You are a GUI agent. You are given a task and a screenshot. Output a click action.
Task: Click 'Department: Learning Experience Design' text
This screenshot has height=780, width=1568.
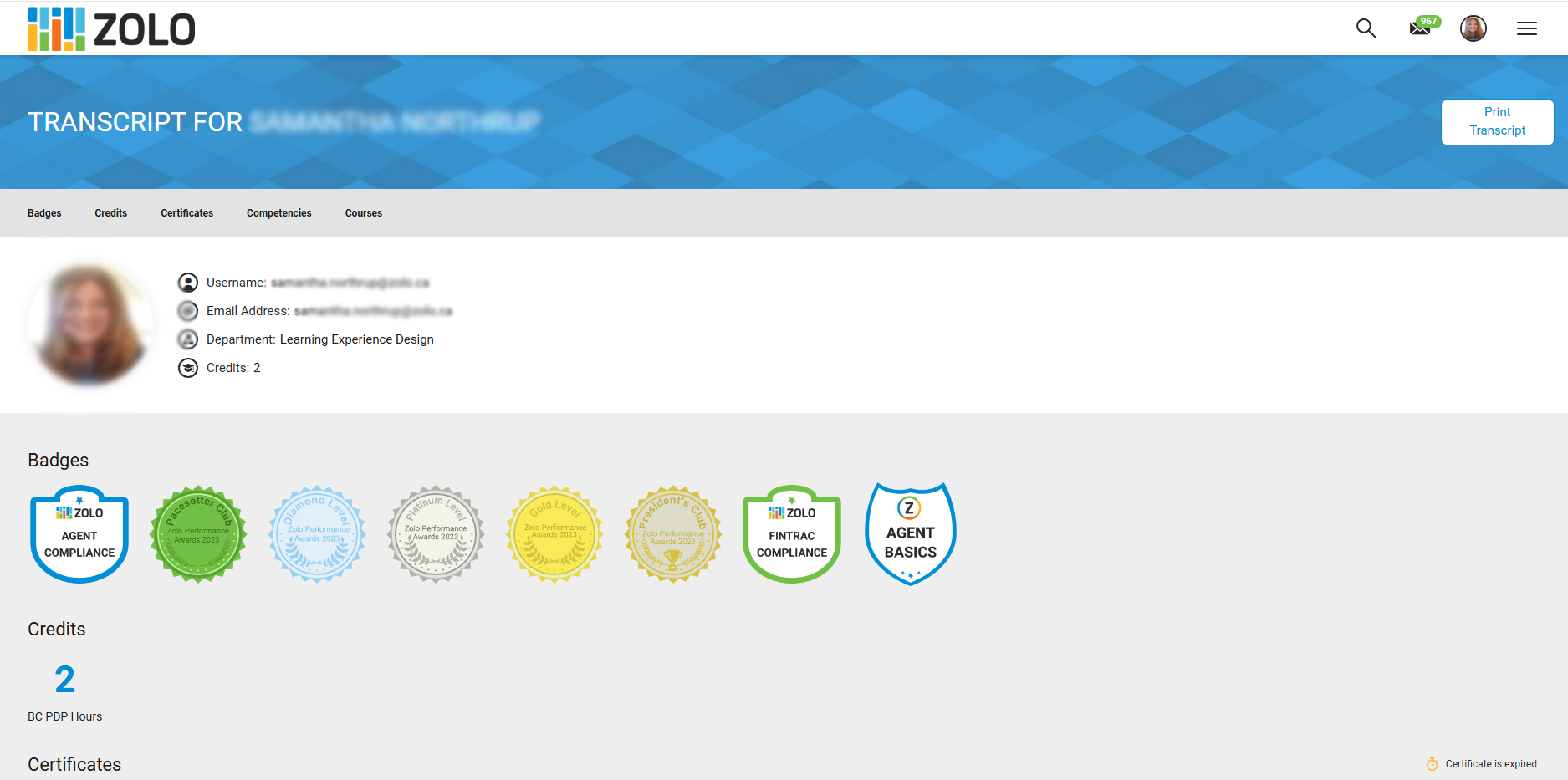(x=320, y=339)
